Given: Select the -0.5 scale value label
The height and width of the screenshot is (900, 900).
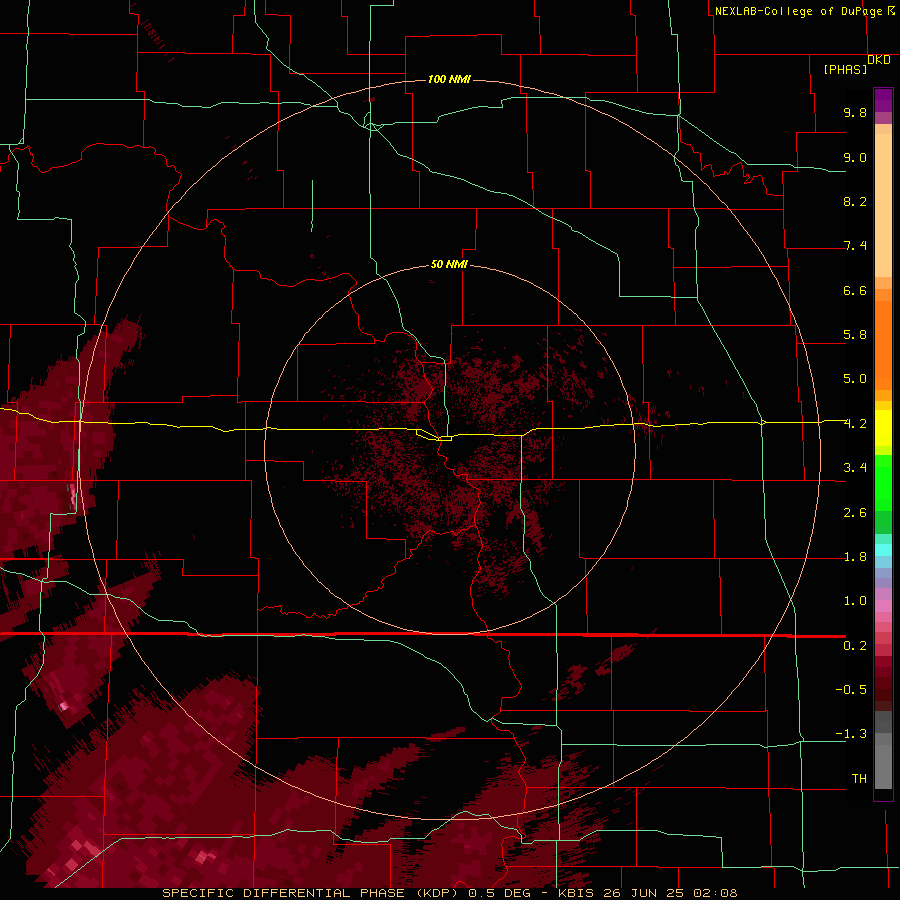Looking at the screenshot, I should pyautogui.click(x=851, y=690).
